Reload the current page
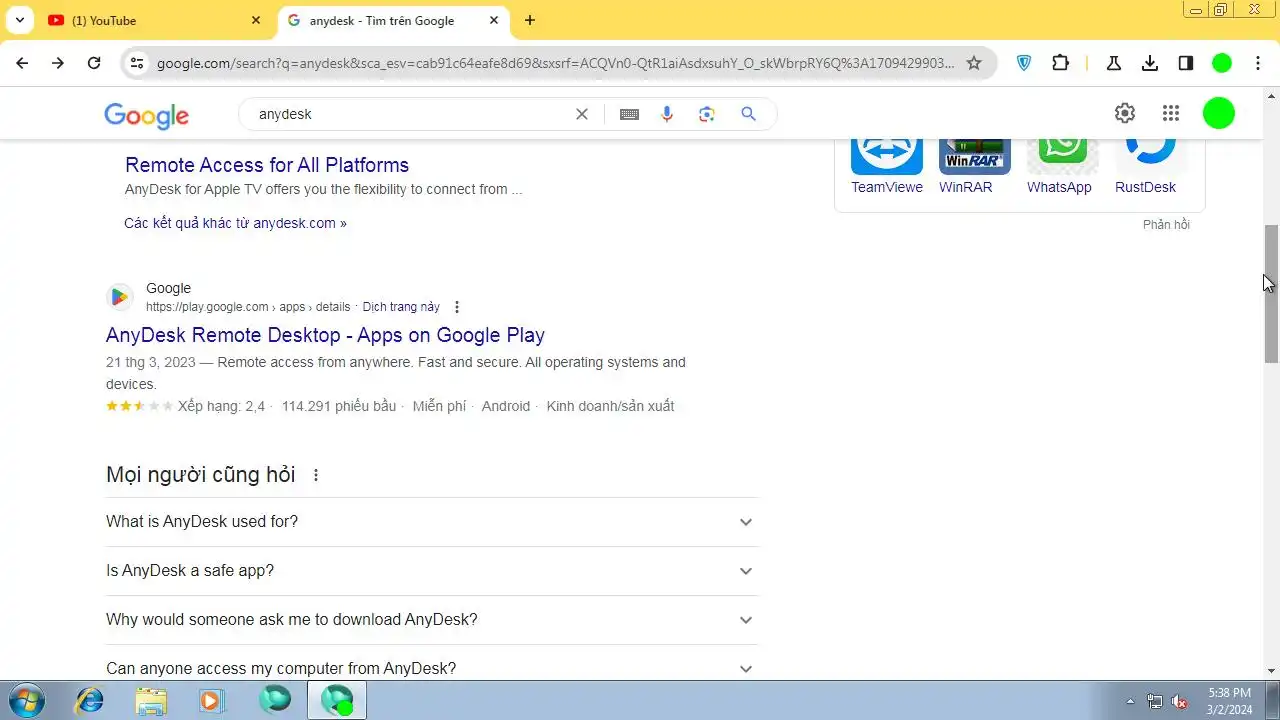1280x720 pixels. click(x=94, y=63)
